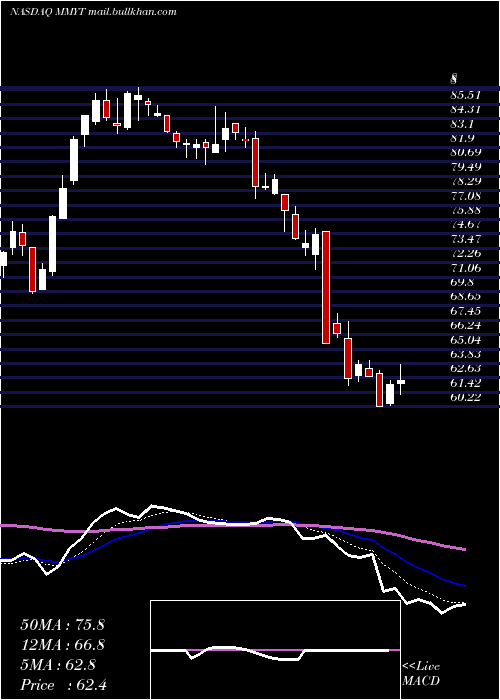The image size is (500, 700).
Task: Select the 83.1 price axis label
Action: click(x=462, y=124)
